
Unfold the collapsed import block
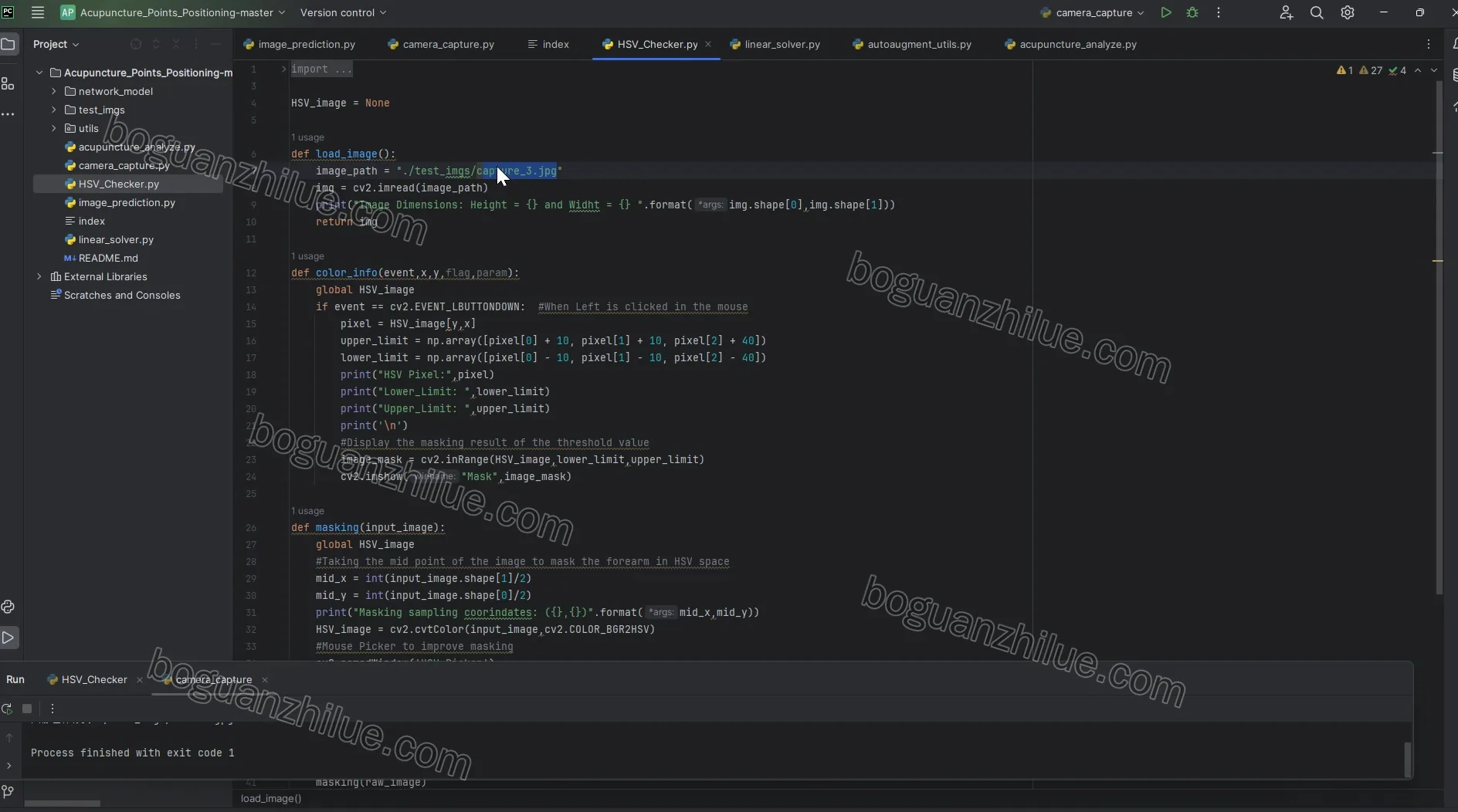283,69
